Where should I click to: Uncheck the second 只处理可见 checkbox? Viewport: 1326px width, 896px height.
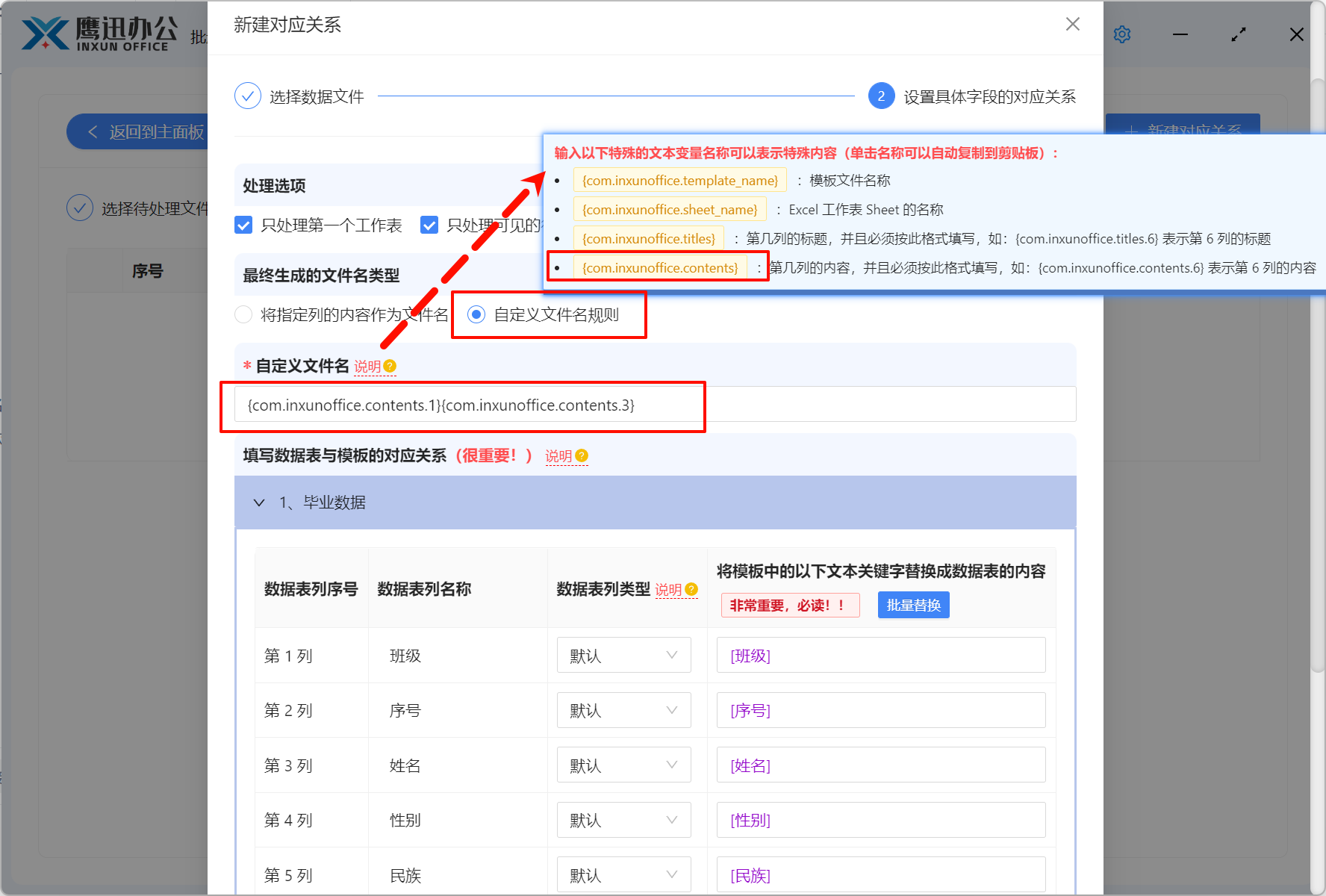pyautogui.click(x=429, y=225)
